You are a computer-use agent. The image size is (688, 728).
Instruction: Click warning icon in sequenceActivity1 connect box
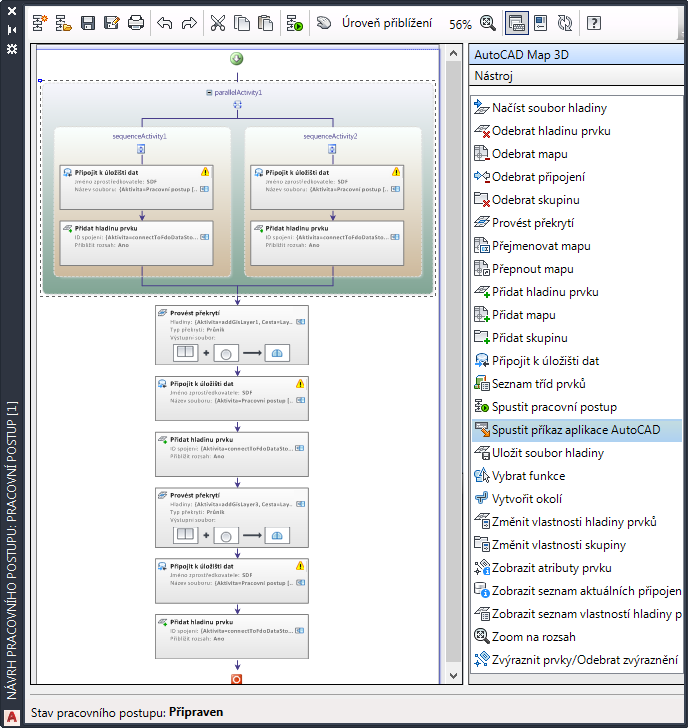click(x=205, y=172)
